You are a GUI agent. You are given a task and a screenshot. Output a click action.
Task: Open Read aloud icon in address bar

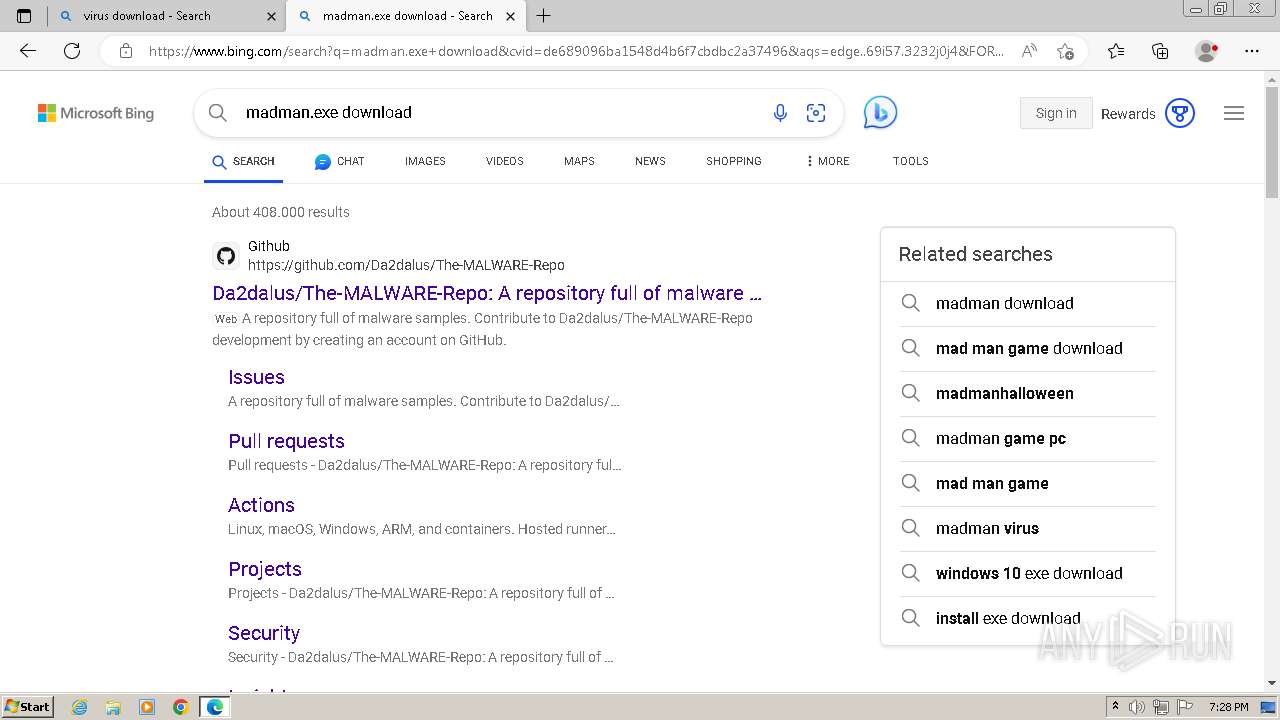1029,51
